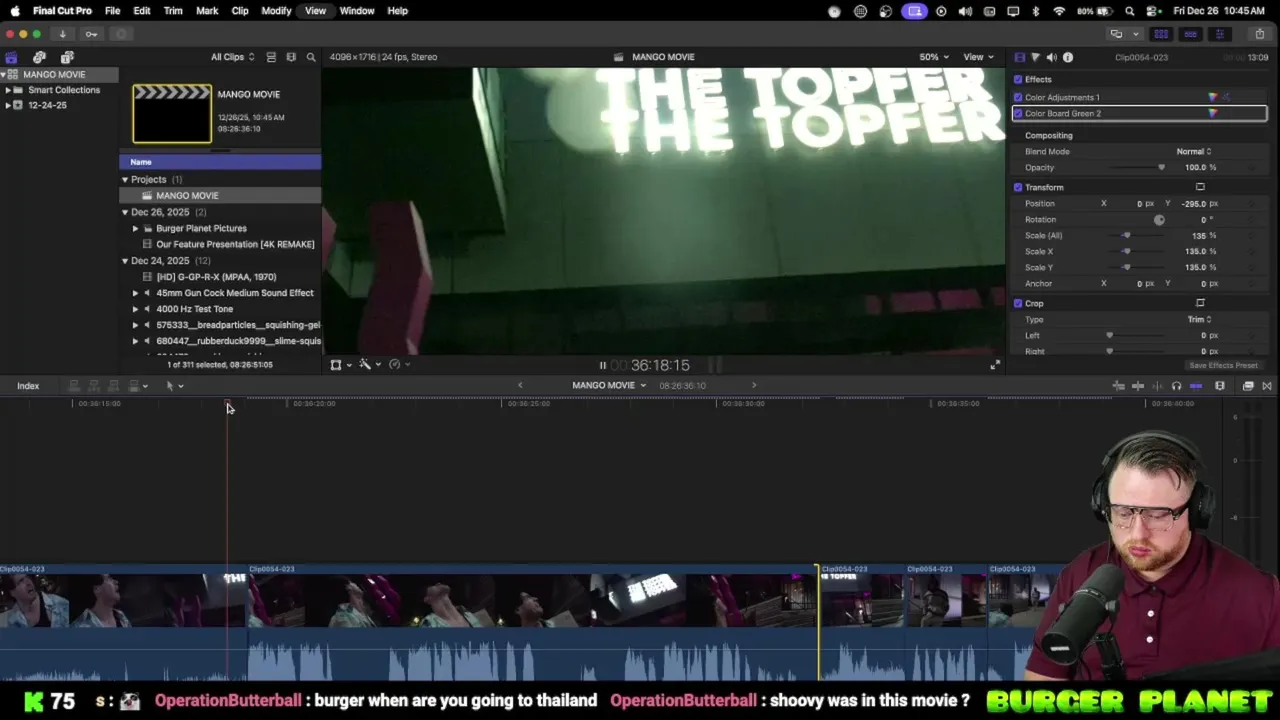The width and height of the screenshot is (1280, 720).
Task: Open the File menu
Action: click(x=113, y=11)
